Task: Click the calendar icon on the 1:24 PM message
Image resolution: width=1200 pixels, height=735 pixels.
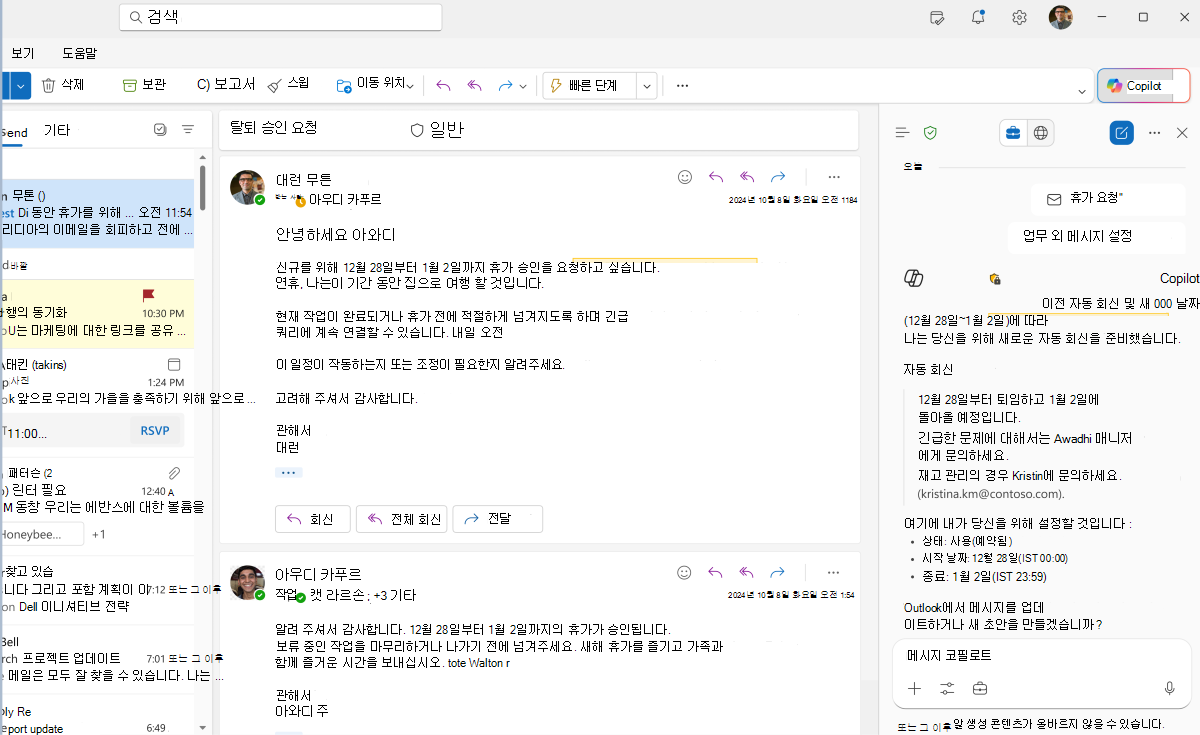Action: (x=174, y=364)
